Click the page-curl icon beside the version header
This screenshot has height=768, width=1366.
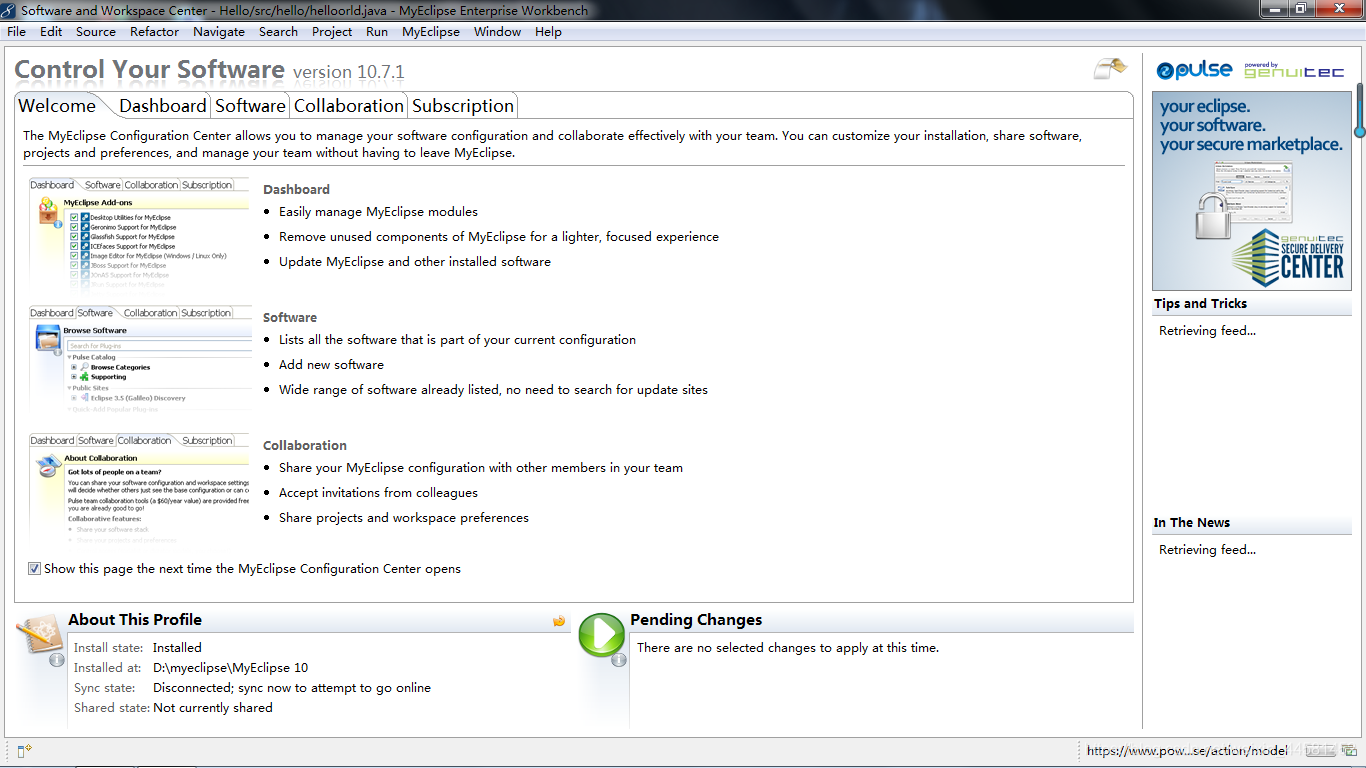coord(1110,68)
